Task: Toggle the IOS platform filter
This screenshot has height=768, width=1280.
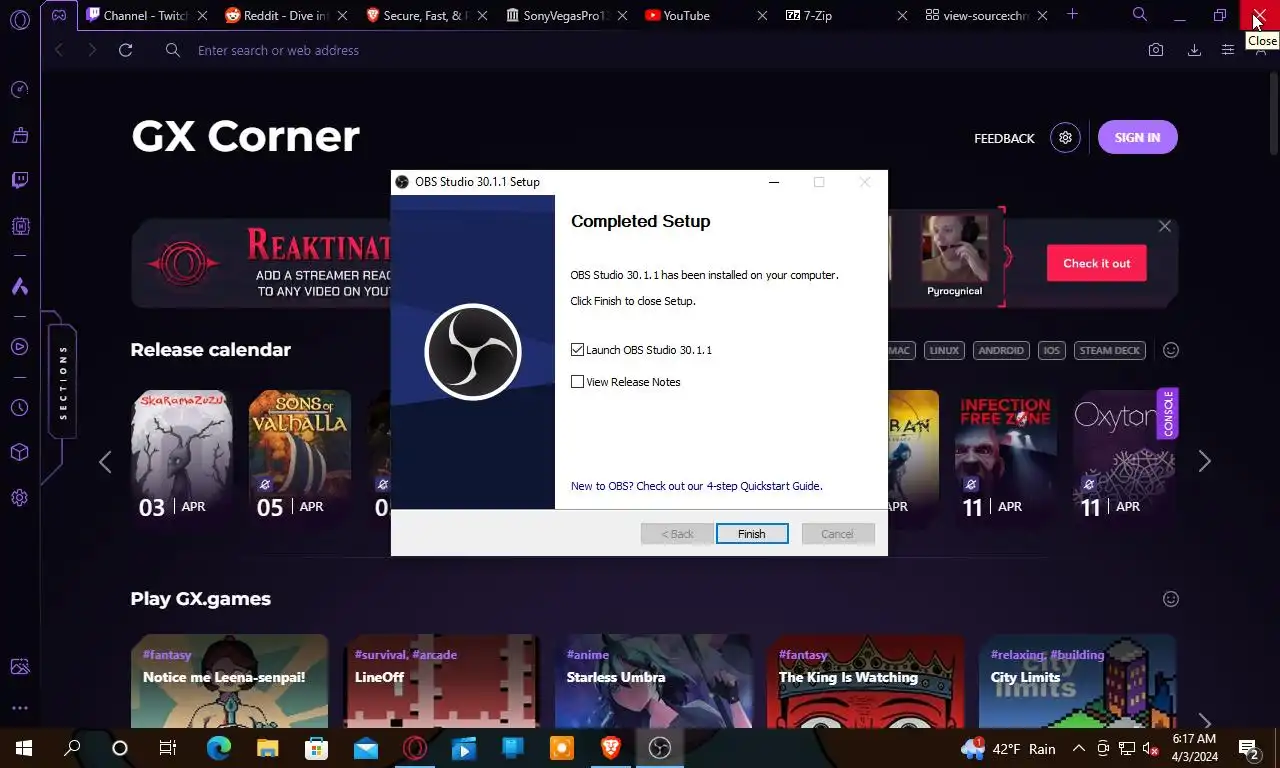Action: [1051, 350]
